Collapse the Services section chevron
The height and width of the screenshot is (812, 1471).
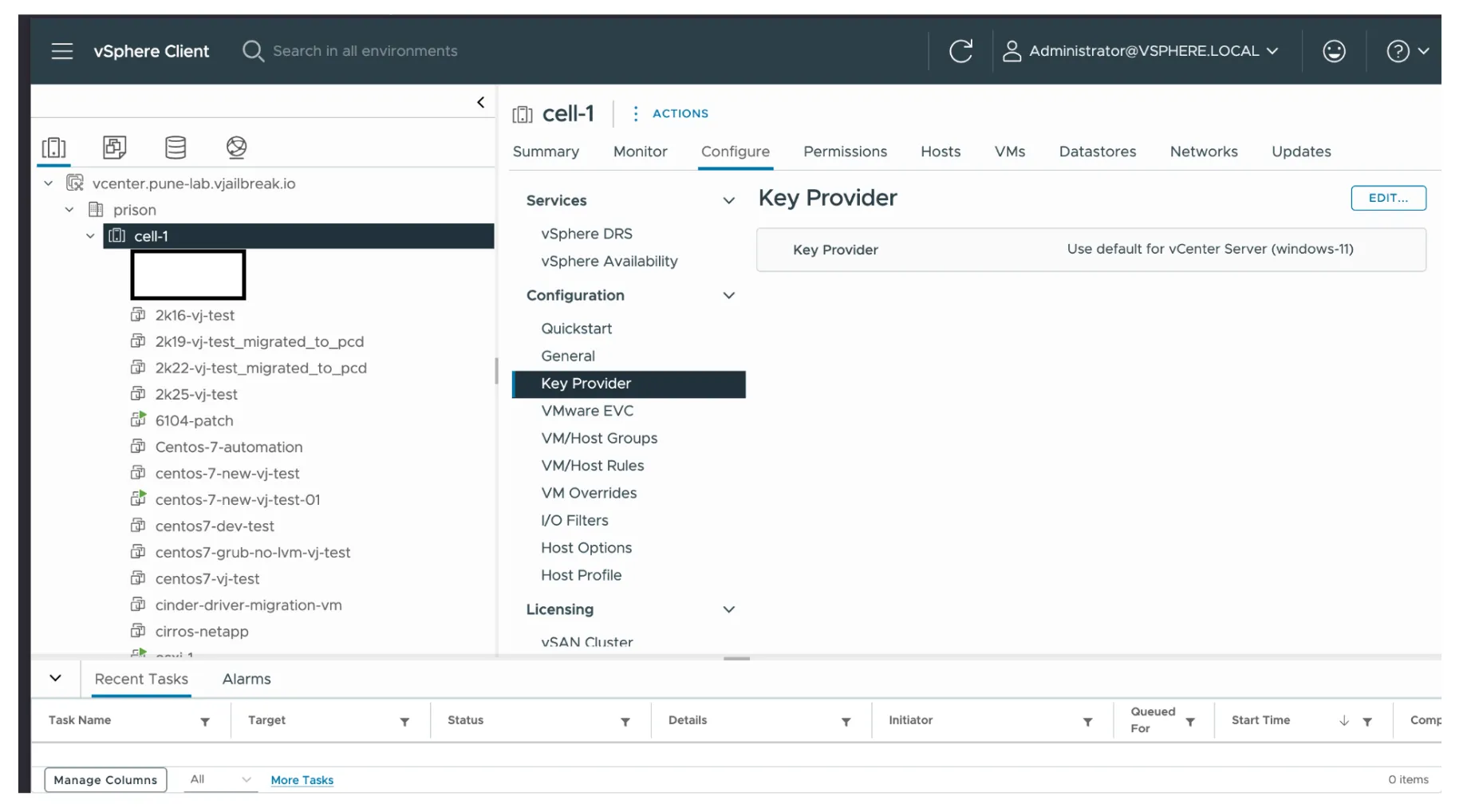pyautogui.click(x=728, y=200)
